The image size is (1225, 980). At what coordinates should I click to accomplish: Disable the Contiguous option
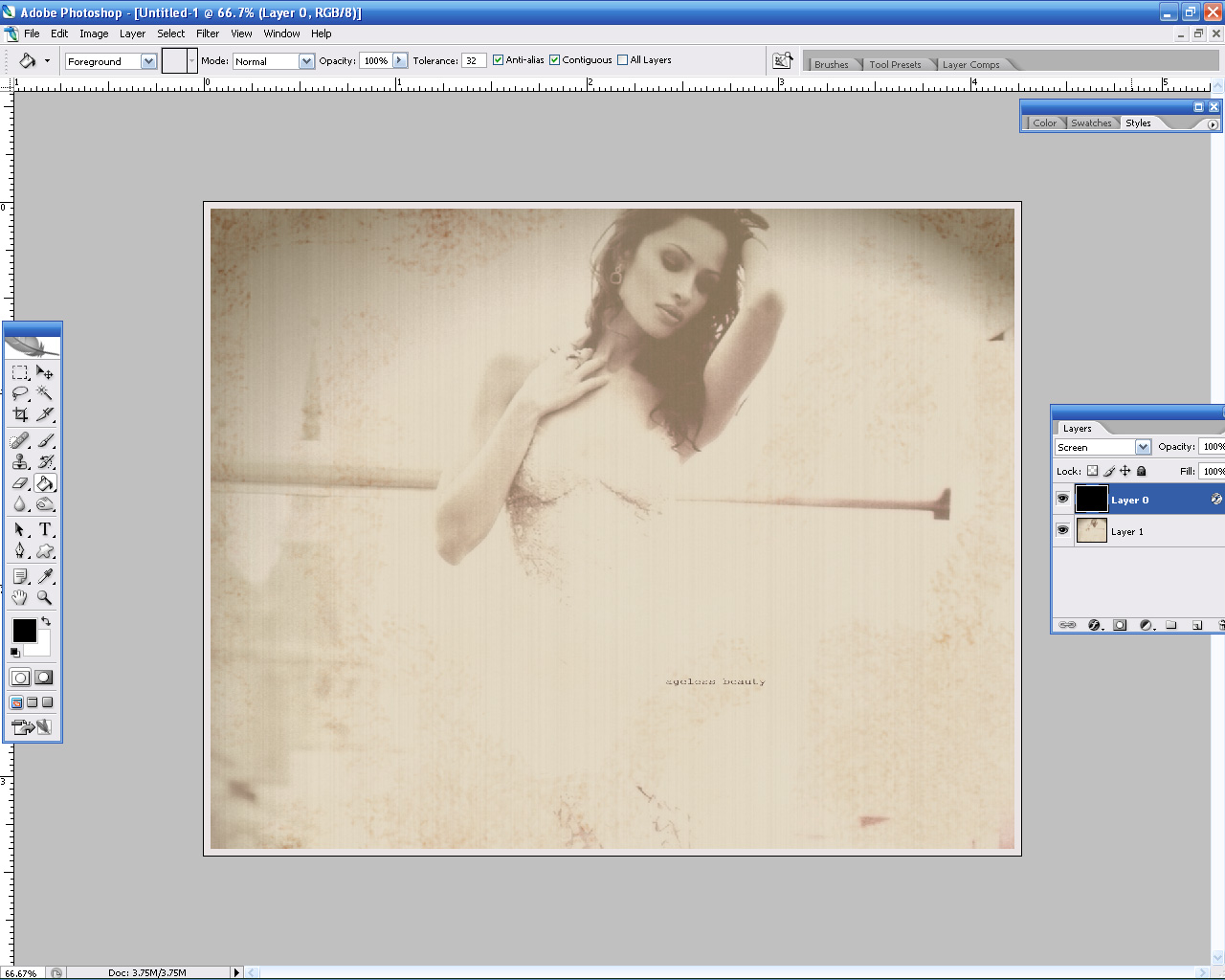[x=554, y=60]
